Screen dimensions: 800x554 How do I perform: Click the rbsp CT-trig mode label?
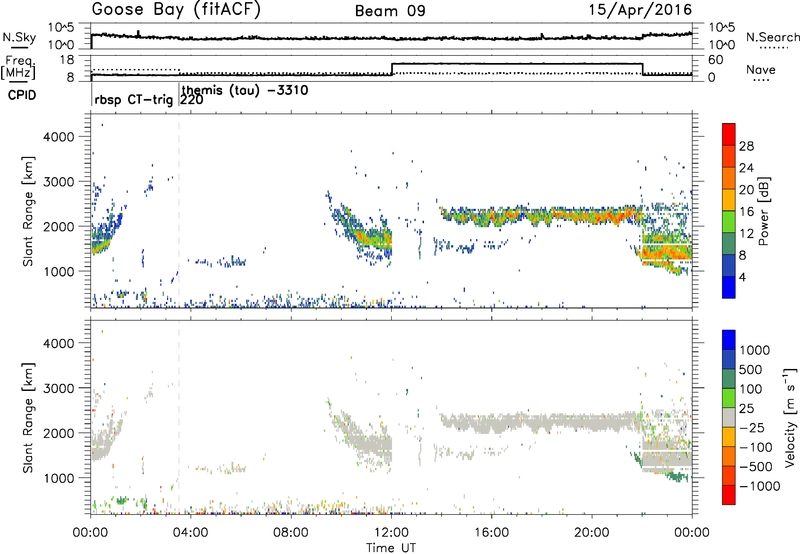[x=134, y=99]
